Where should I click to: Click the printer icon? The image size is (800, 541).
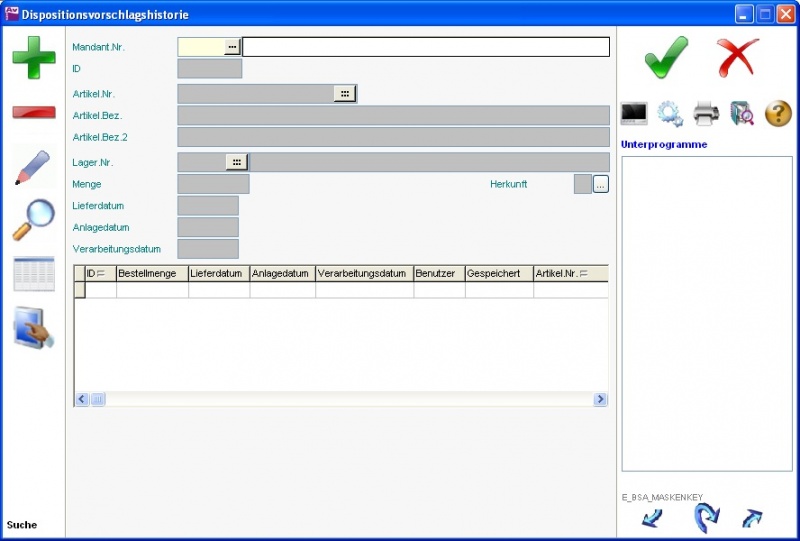706,114
